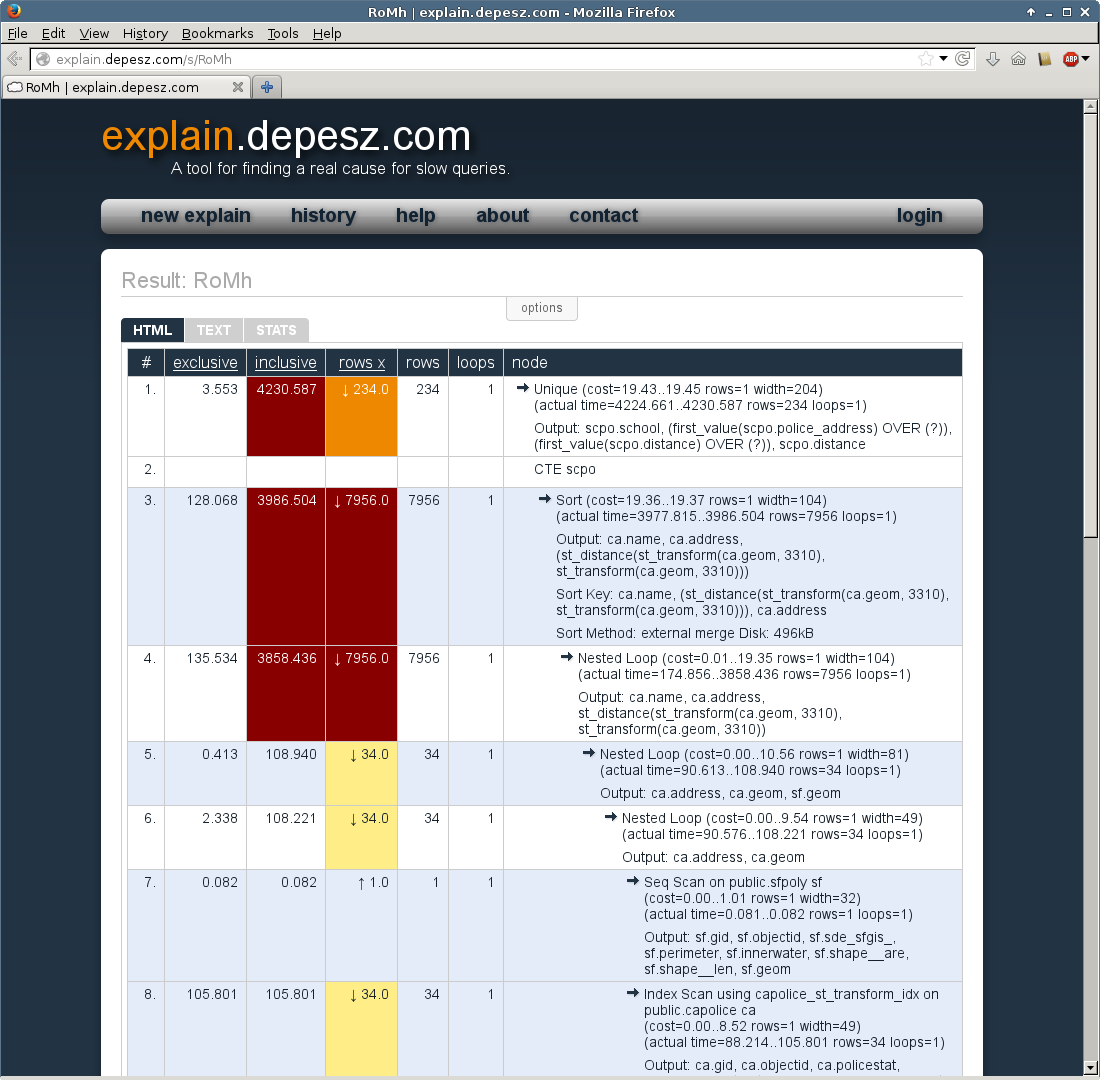Click the Firefox back arrow button

tap(15, 59)
